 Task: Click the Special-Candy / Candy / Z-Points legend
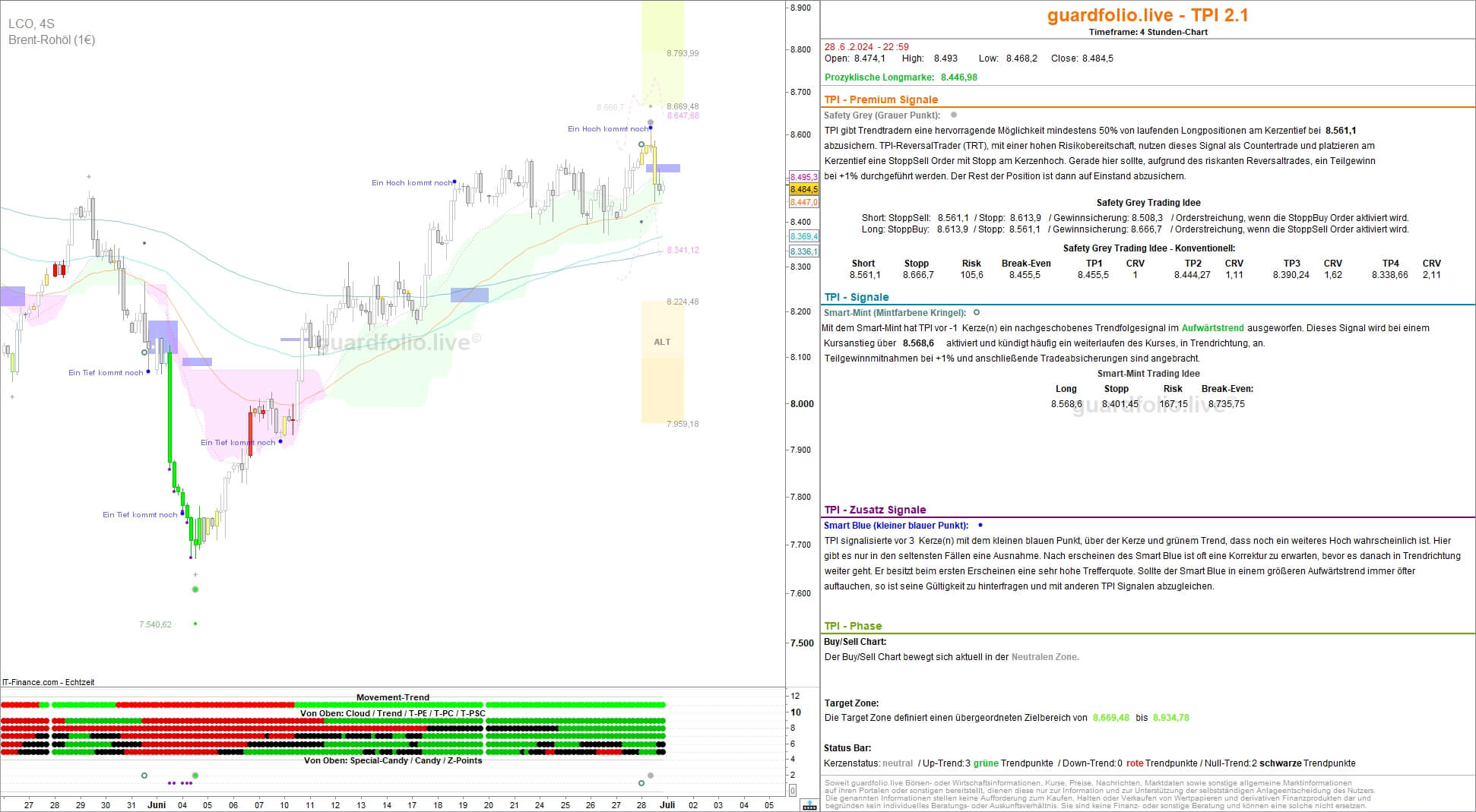(393, 760)
